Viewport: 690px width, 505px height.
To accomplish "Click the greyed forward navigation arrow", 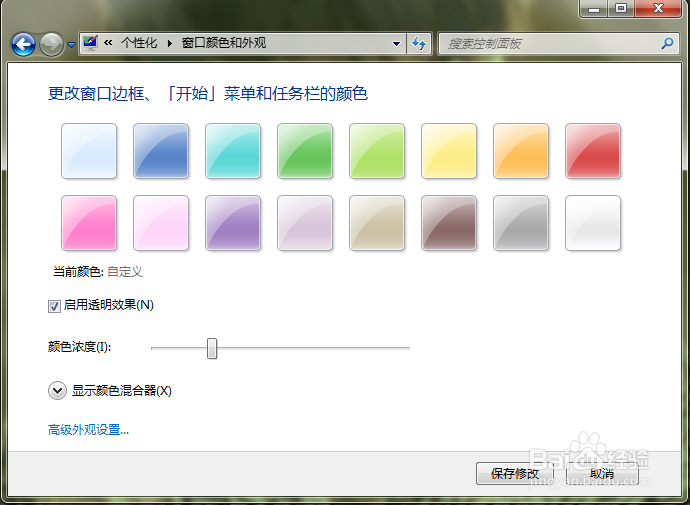I will [51, 44].
